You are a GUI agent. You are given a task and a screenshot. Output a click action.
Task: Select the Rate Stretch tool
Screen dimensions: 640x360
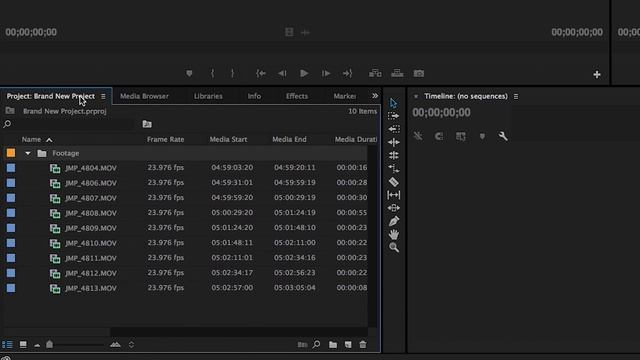[x=393, y=168]
